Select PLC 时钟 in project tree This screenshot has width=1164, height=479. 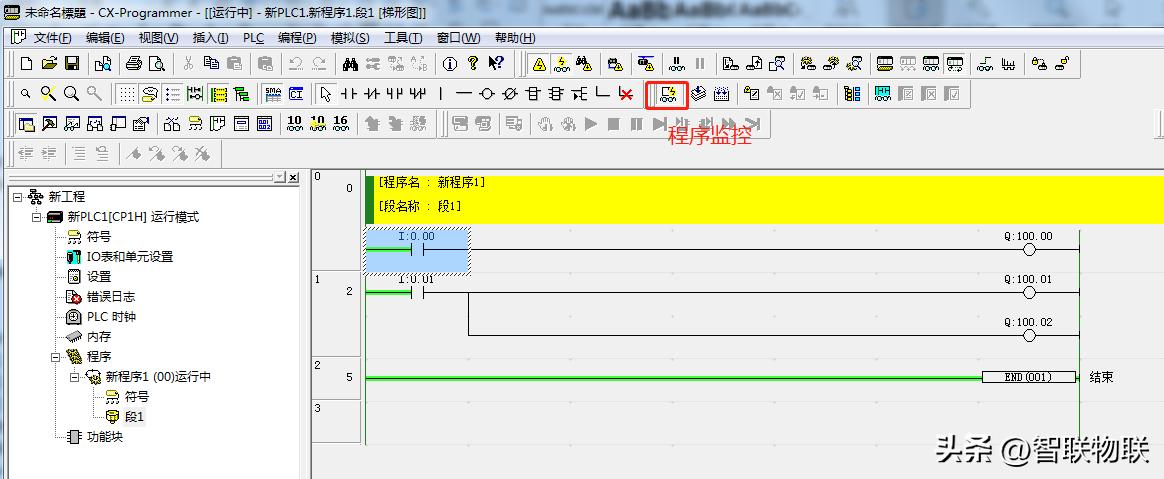click(111, 316)
